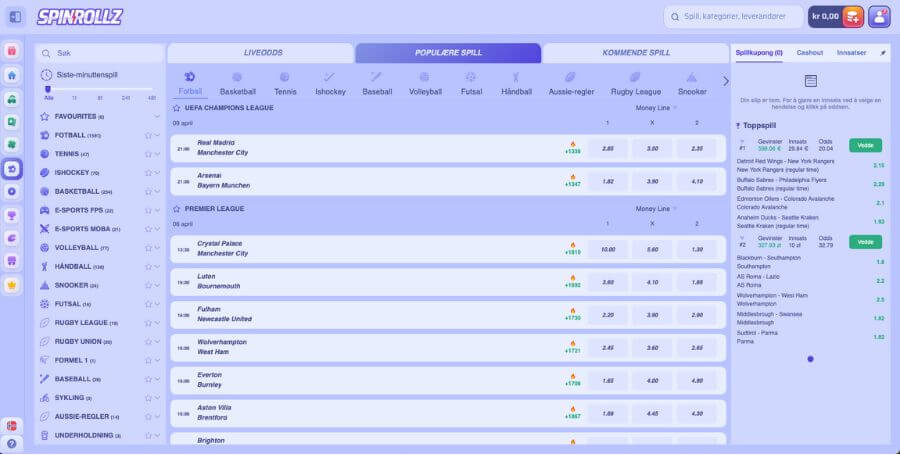Star the FORMEL 1 category as favourite
Image resolution: width=900 pixels, height=455 pixels.
(148, 360)
